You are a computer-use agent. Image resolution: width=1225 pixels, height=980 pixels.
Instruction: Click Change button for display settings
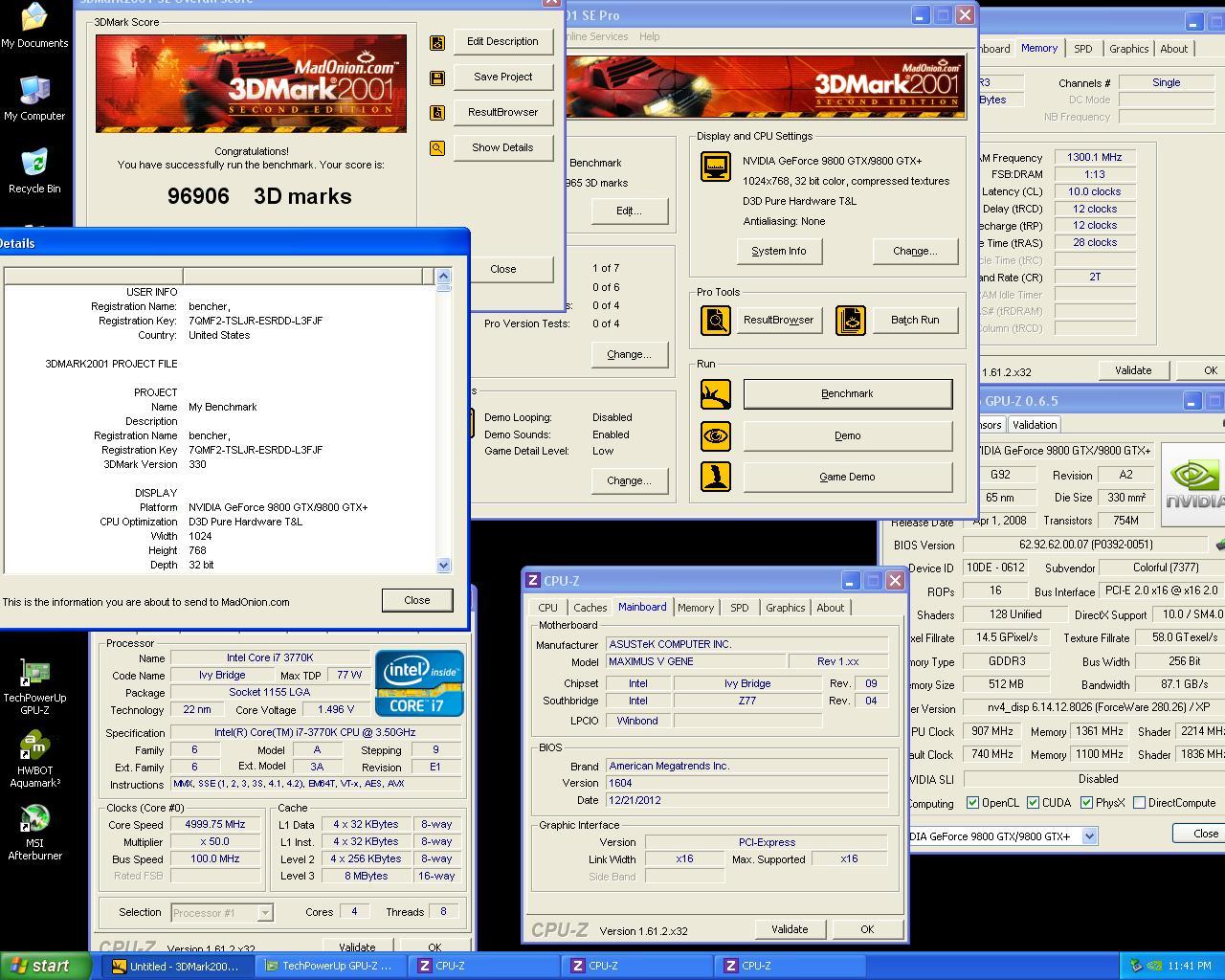[915, 251]
